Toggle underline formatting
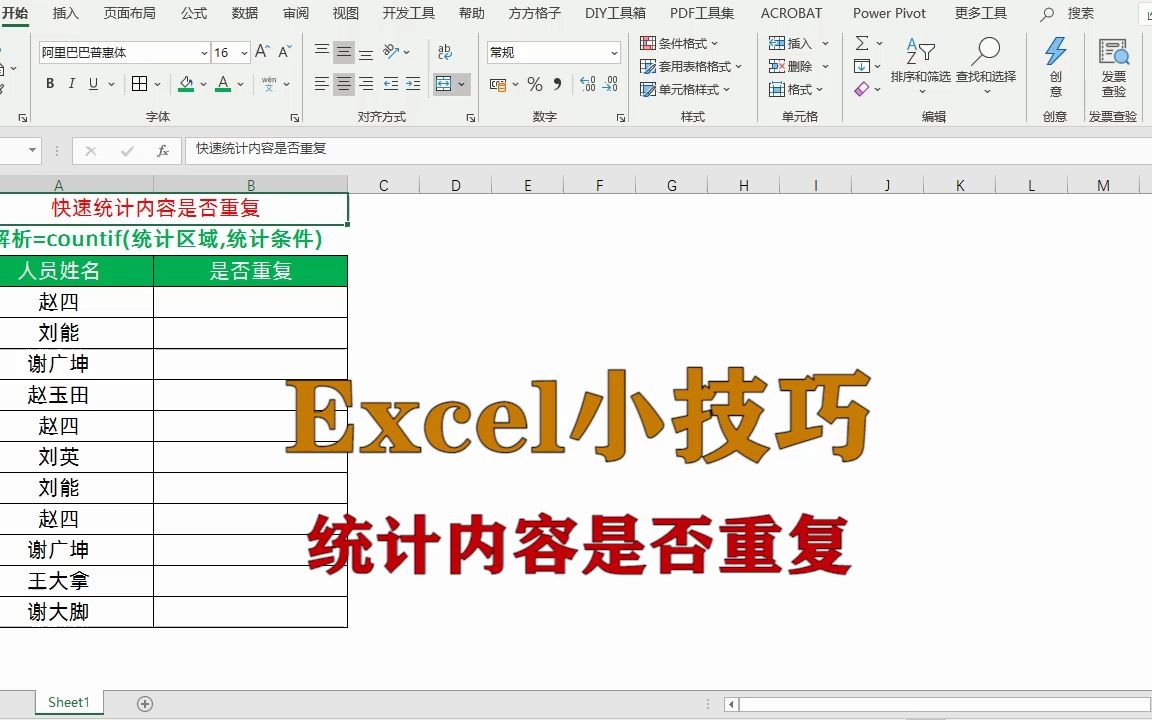Viewport: 1152px width, 720px height. (x=93, y=83)
